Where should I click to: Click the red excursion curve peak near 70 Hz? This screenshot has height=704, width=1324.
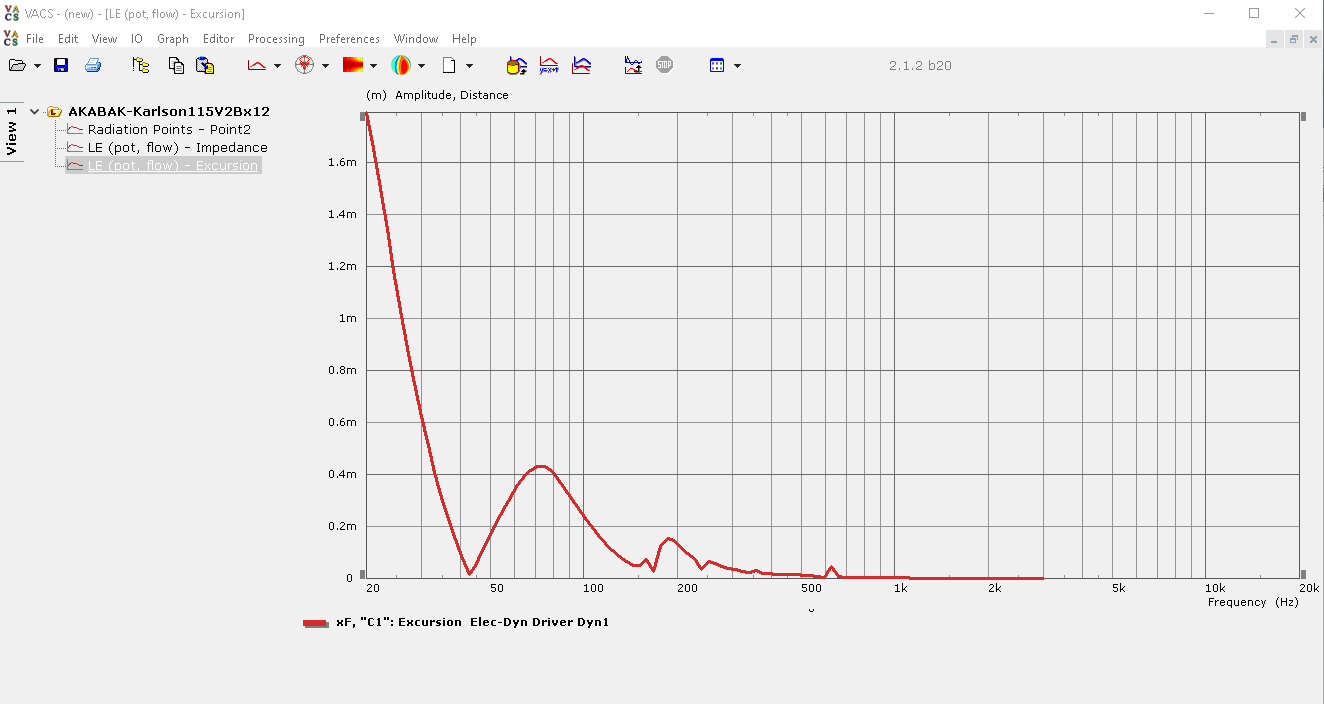click(540, 466)
